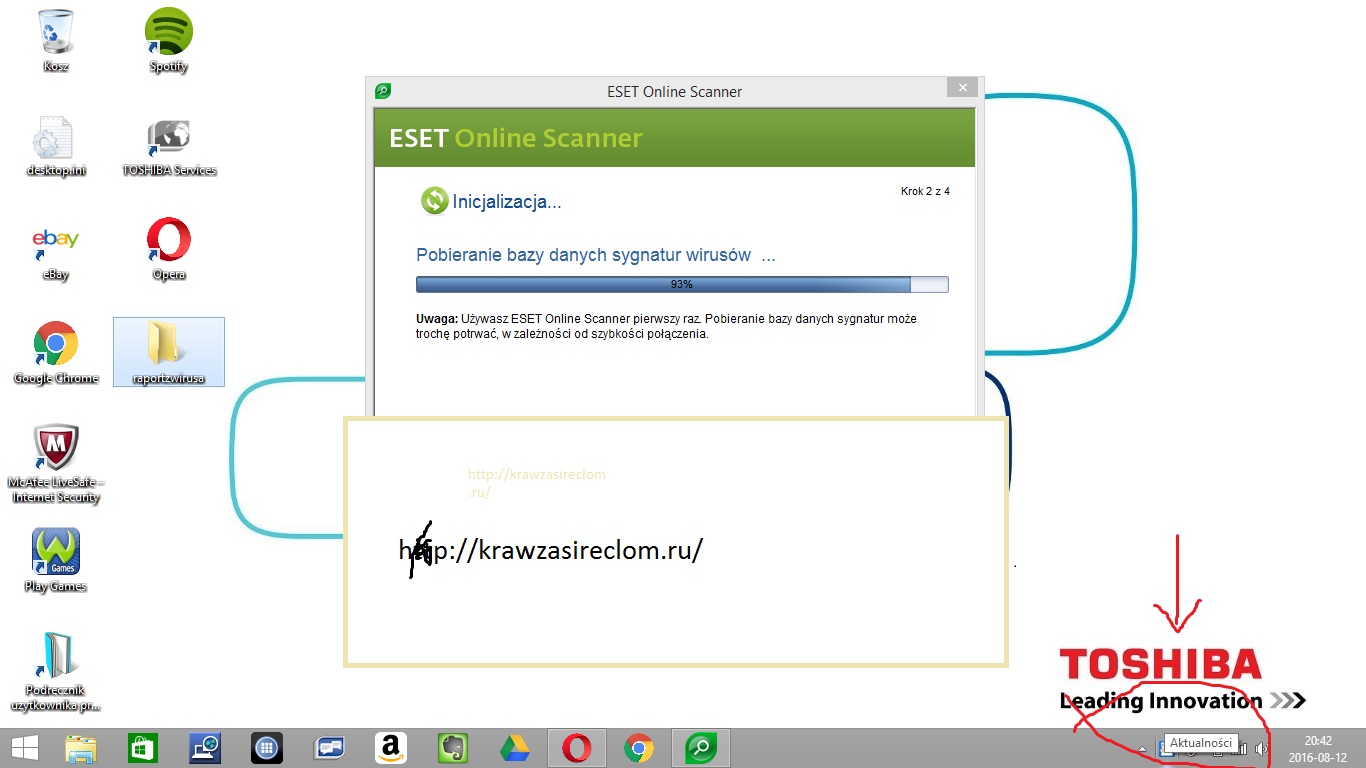The height and width of the screenshot is (768, 1366).
Task: Open Google Drive from the taskbar
Action: pyautogui.click(x=514, y=748)
